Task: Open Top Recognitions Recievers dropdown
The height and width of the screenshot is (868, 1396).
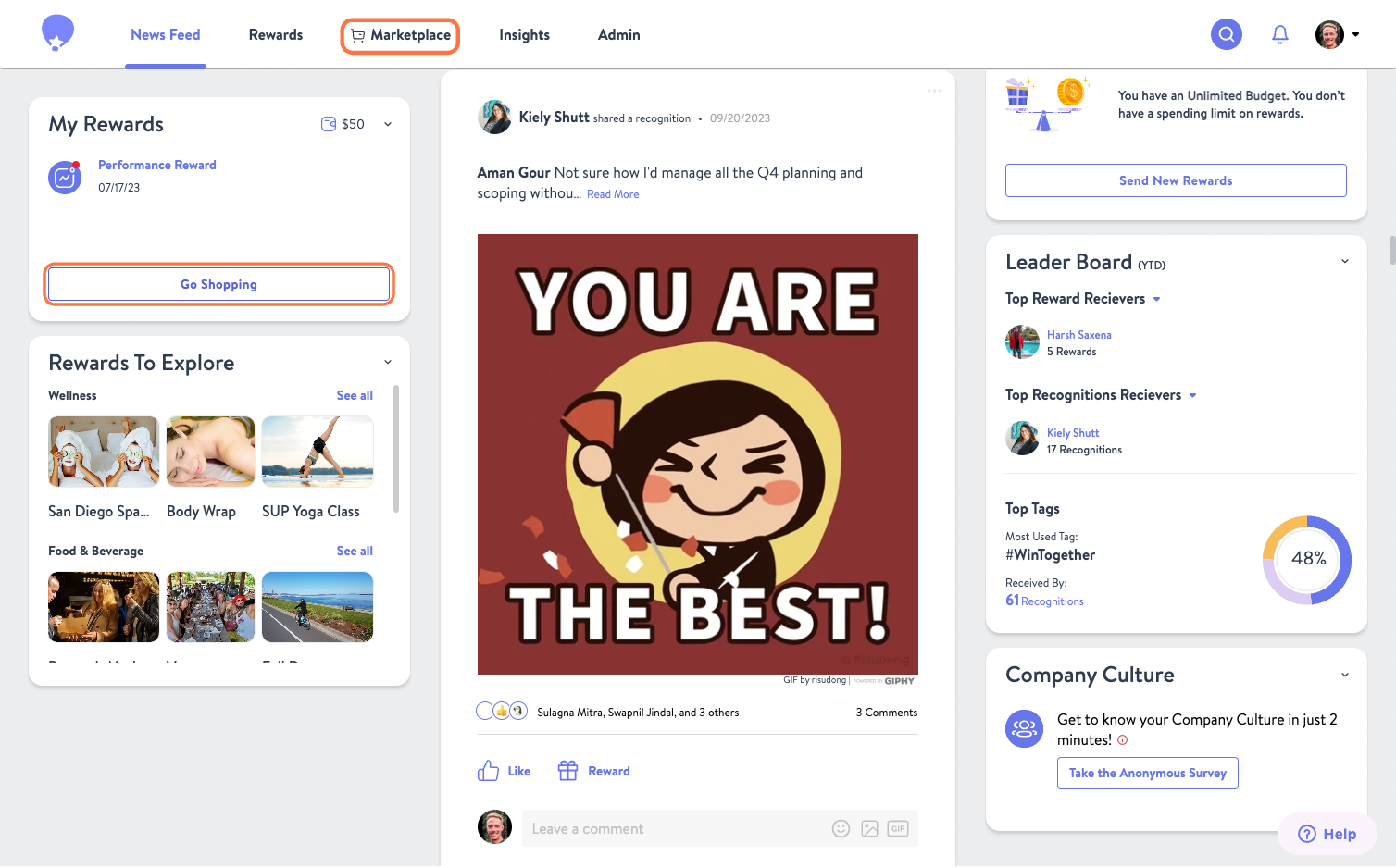Action: tap(1193, 395)
